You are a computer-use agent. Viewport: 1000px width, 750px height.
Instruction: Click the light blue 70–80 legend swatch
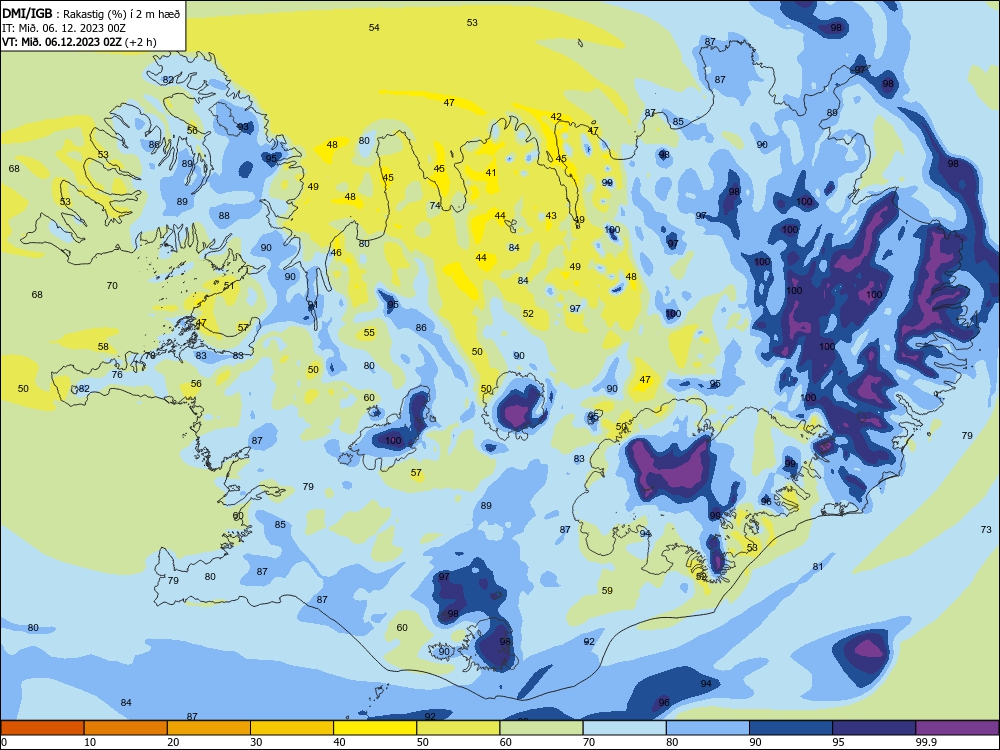(x=624, y=728)
